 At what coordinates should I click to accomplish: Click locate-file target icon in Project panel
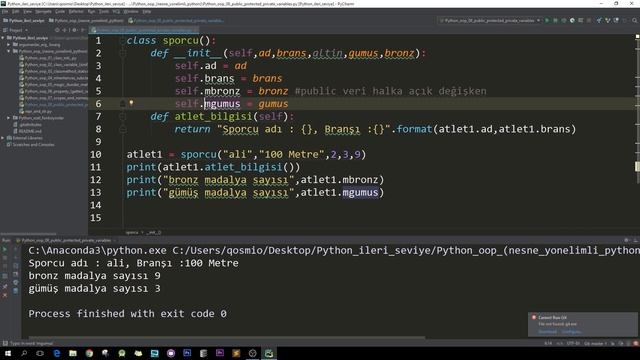tap(57, 30)
